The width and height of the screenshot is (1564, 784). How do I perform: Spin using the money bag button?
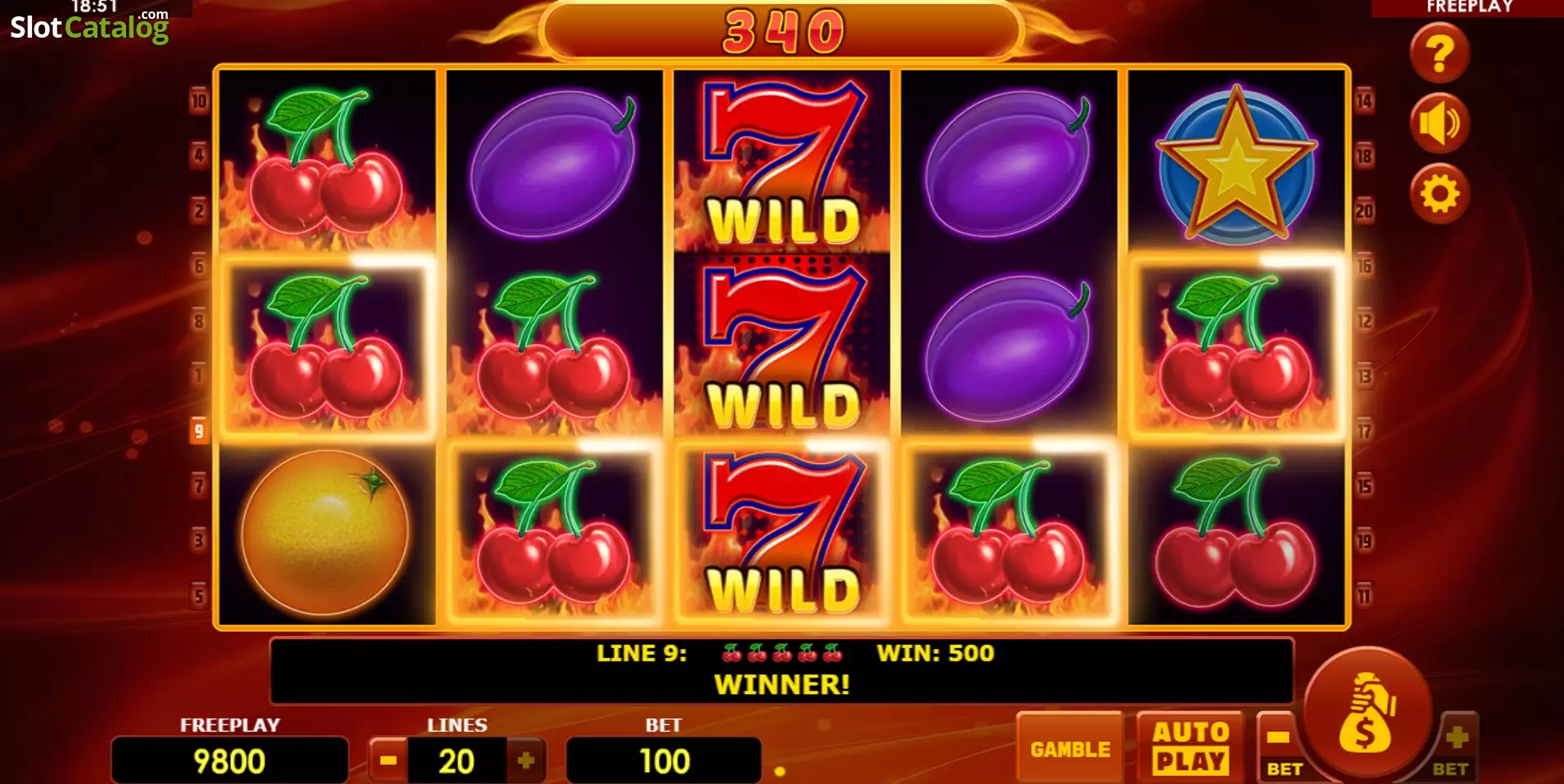(1367, 711)
